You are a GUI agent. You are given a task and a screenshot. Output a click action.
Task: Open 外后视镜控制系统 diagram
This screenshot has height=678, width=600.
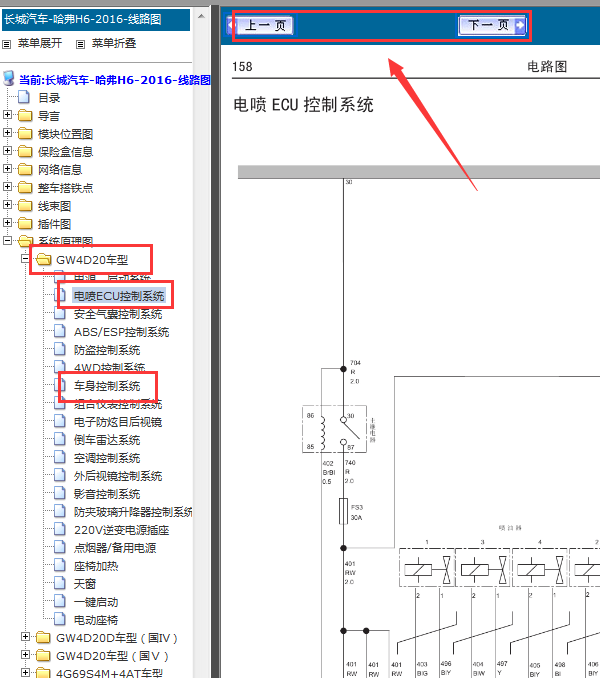[x=118, y=476]
